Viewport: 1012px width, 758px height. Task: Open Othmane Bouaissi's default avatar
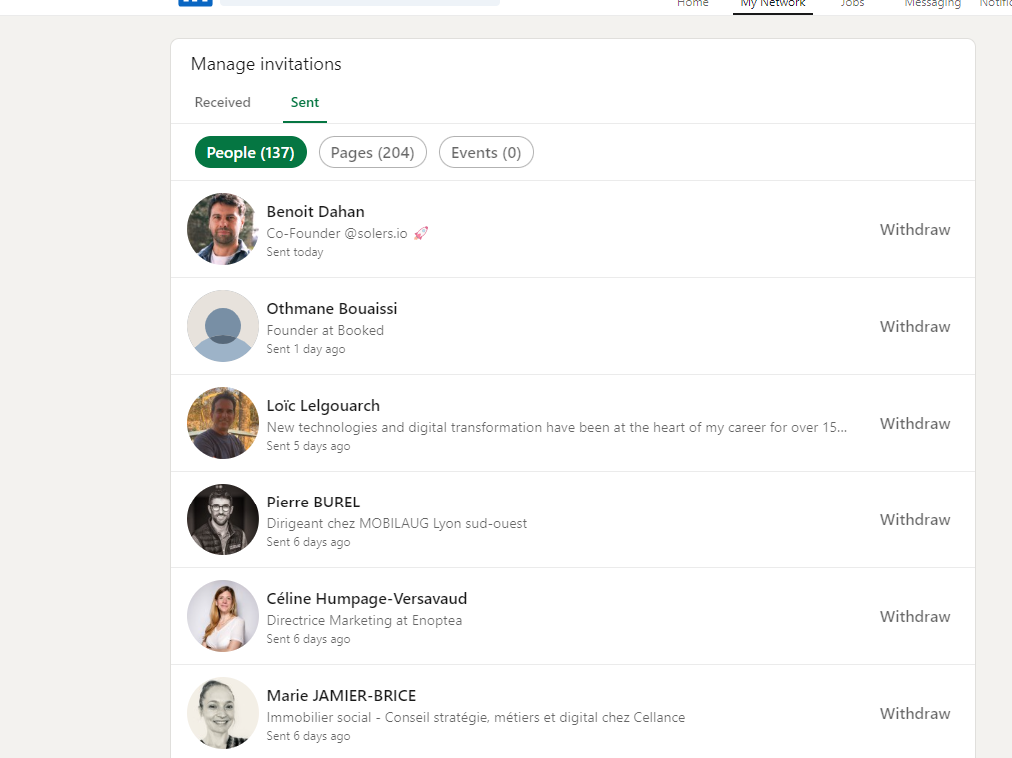223,325
